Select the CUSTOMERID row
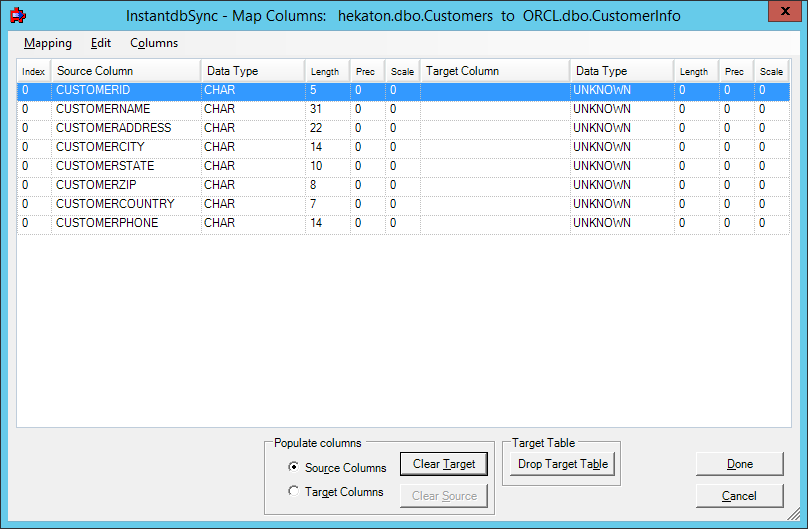Screen dimensions: 808x529 point(403,90)
